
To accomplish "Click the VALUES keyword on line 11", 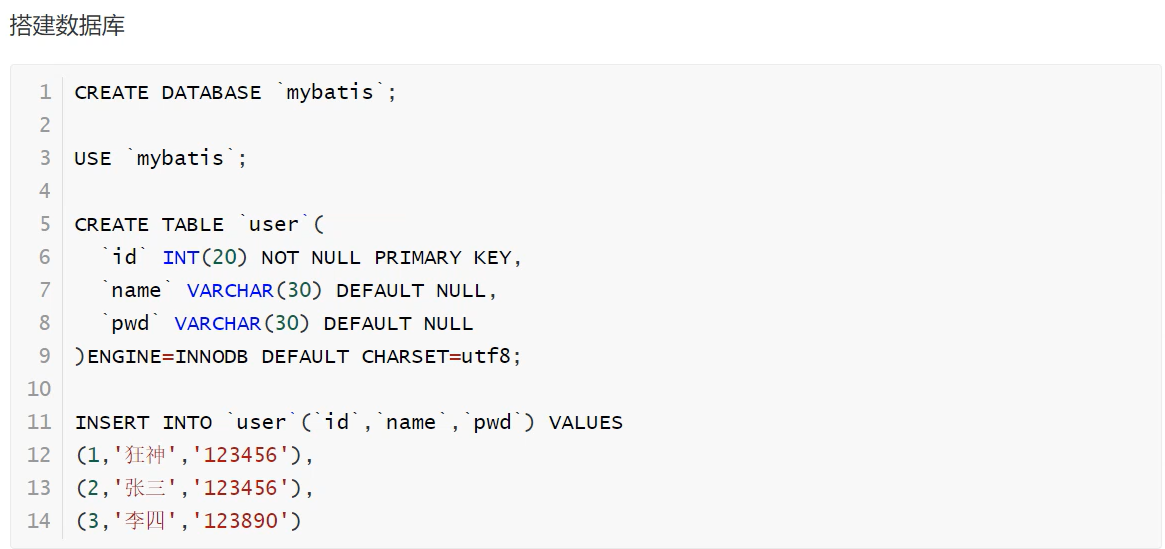I will click(x=586, y=423).
